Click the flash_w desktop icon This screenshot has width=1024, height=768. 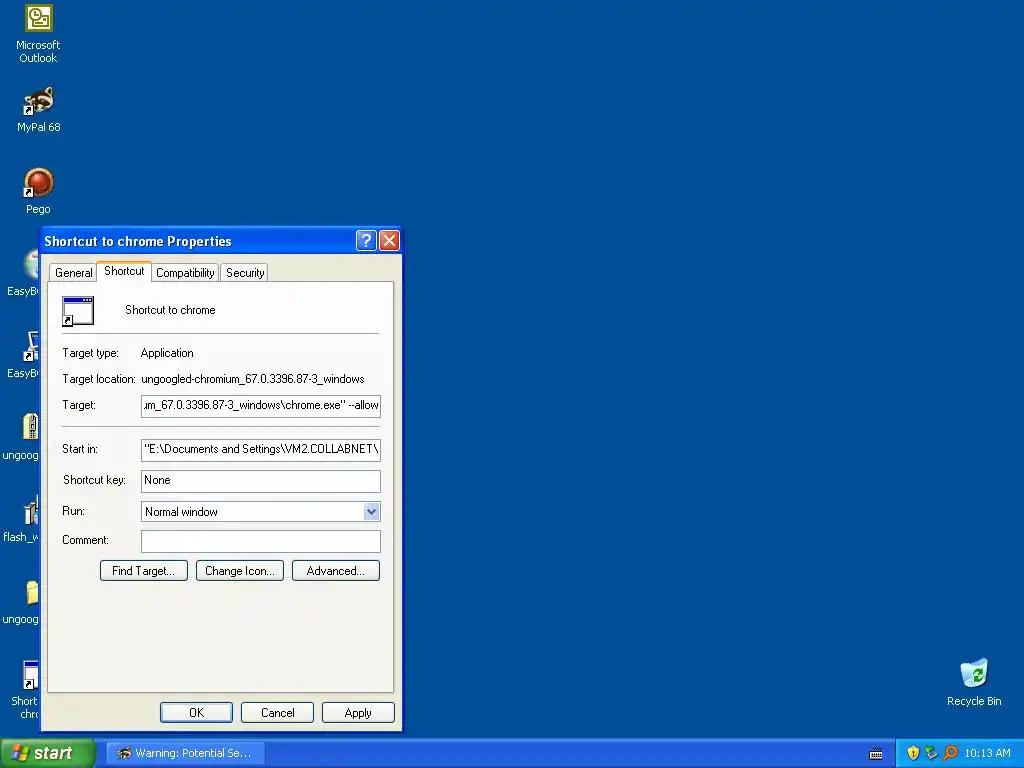(21, 519)
